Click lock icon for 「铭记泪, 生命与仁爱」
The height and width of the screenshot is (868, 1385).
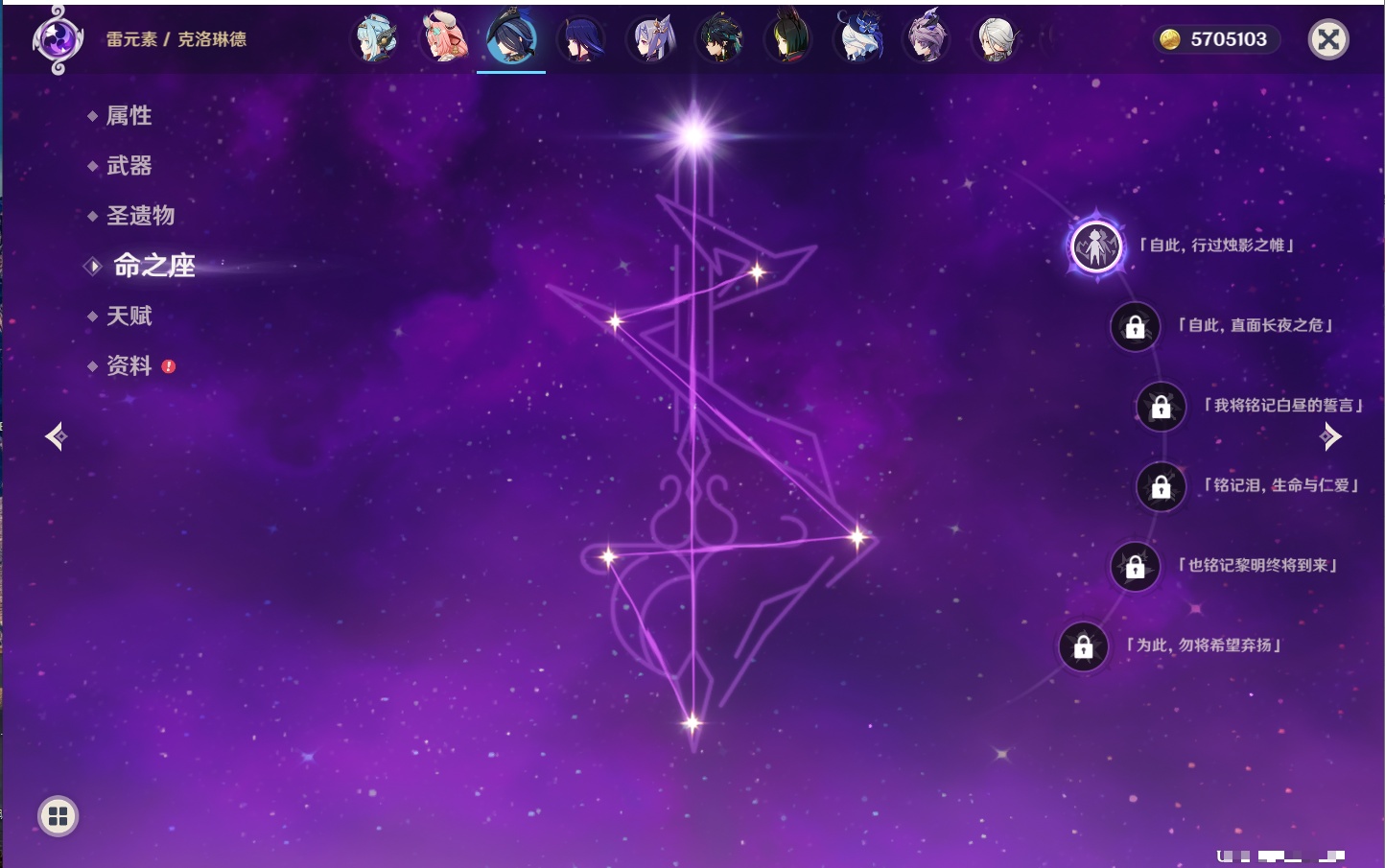tap(1161, 487)
